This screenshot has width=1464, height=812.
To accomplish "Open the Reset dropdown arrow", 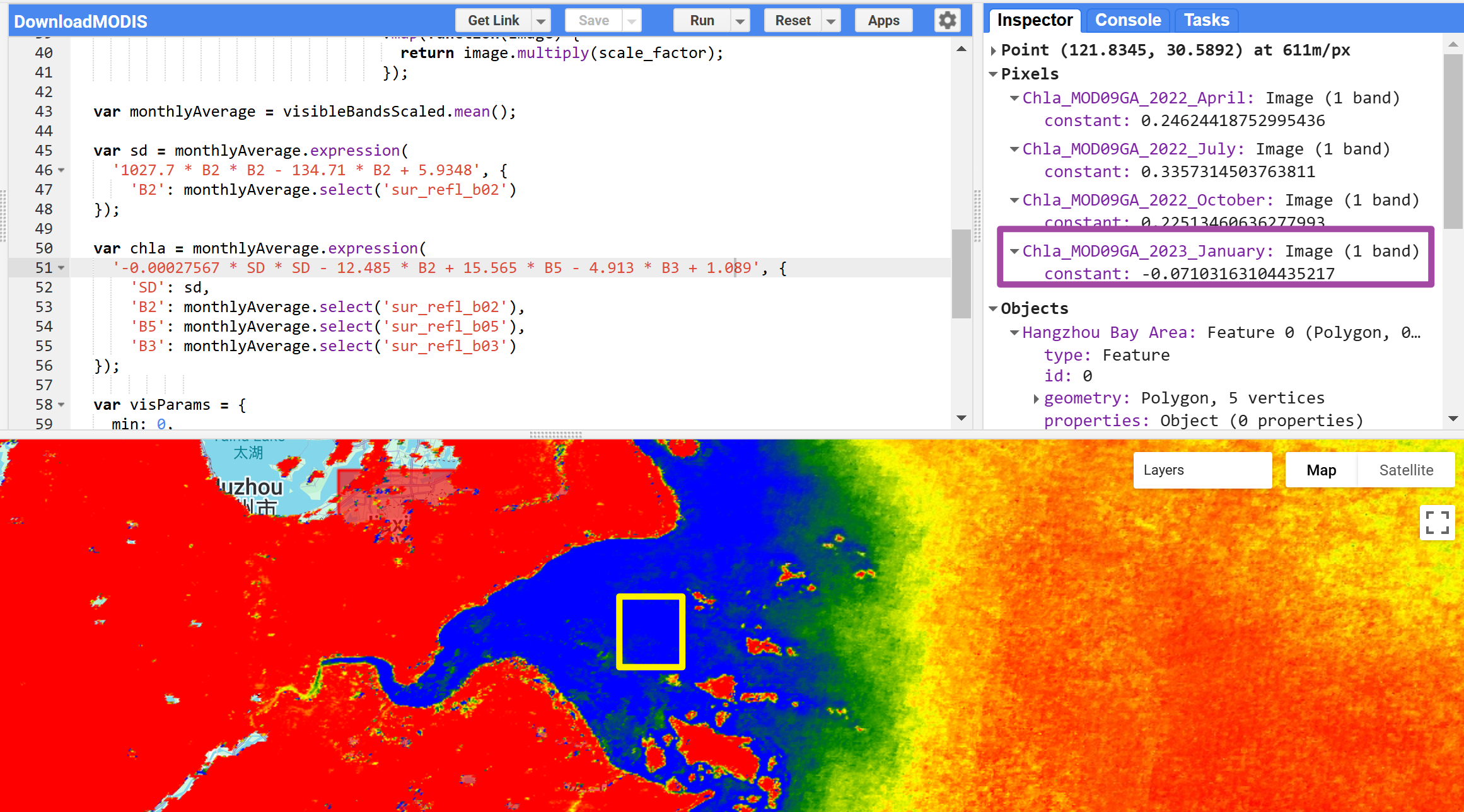I will pos(831,21).
